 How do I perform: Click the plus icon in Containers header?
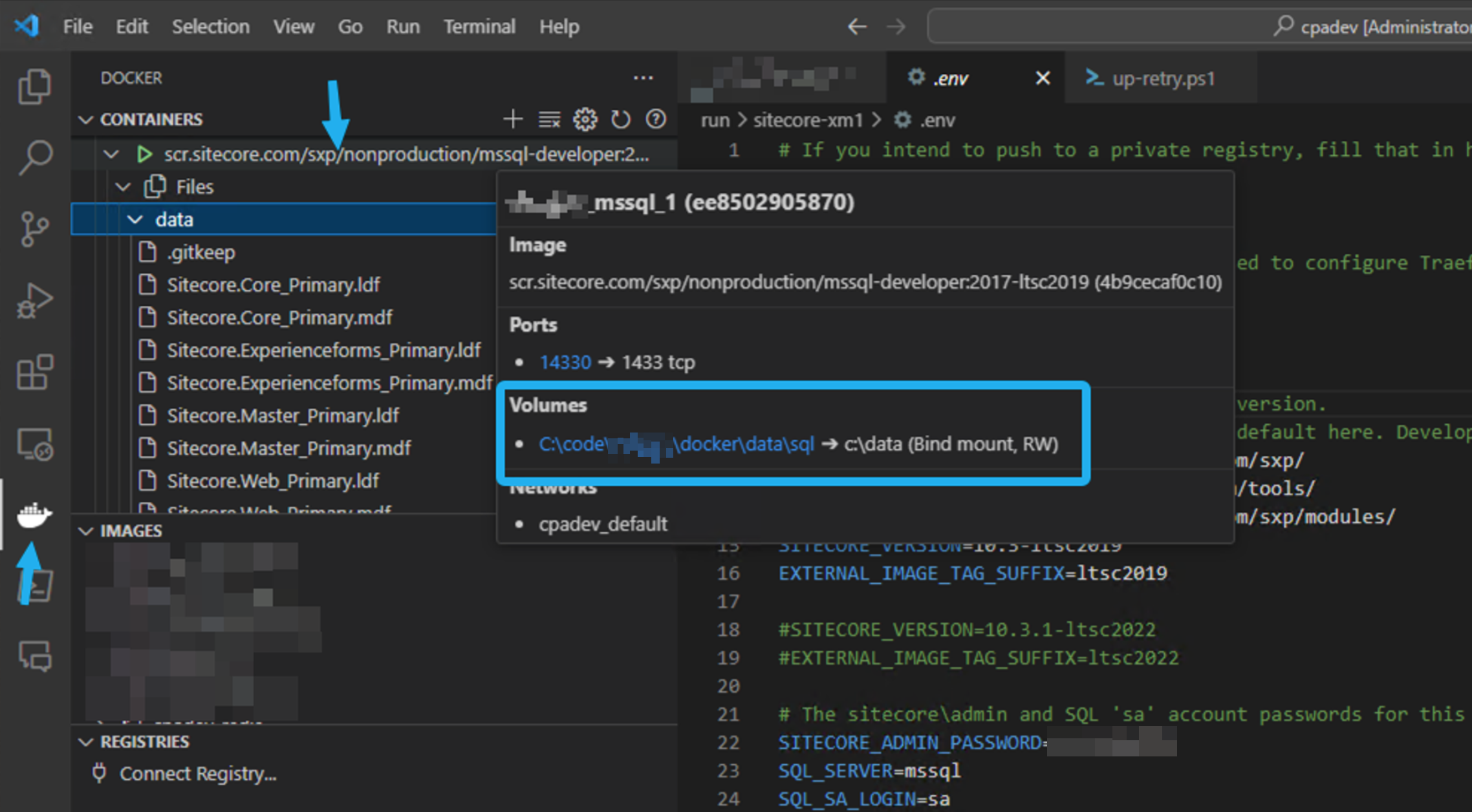pyautogui.click(x=513, y=119)
